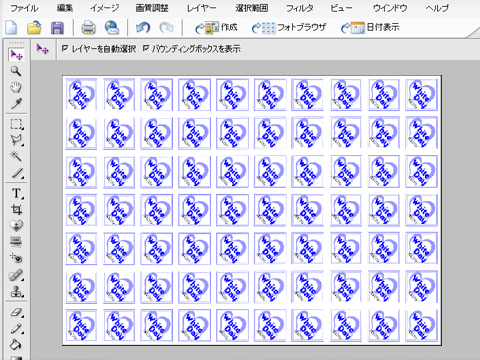Select the Move tool in the toolbox
The image size is (480, 360).
point(16,55)
